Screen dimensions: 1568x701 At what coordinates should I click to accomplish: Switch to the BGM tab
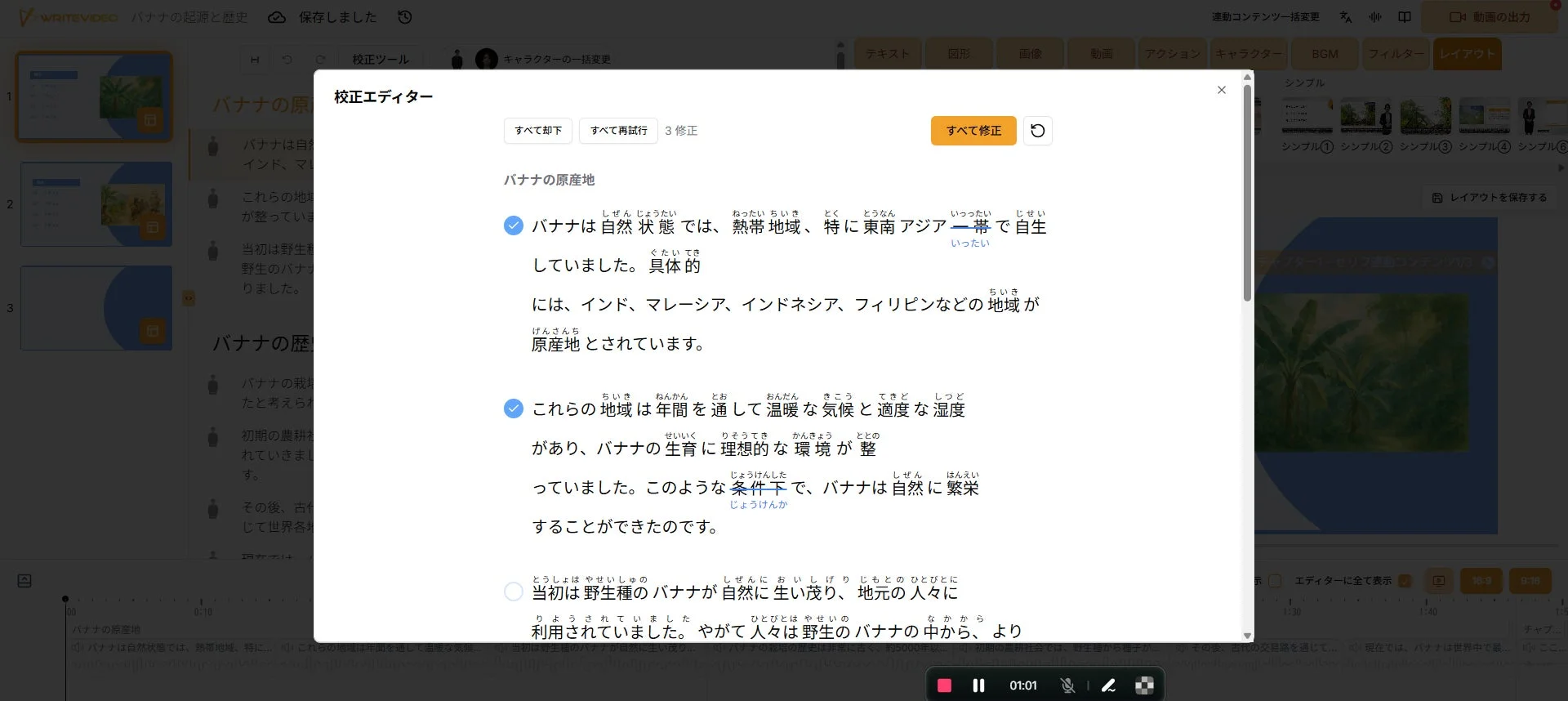tap(1325, 54)
